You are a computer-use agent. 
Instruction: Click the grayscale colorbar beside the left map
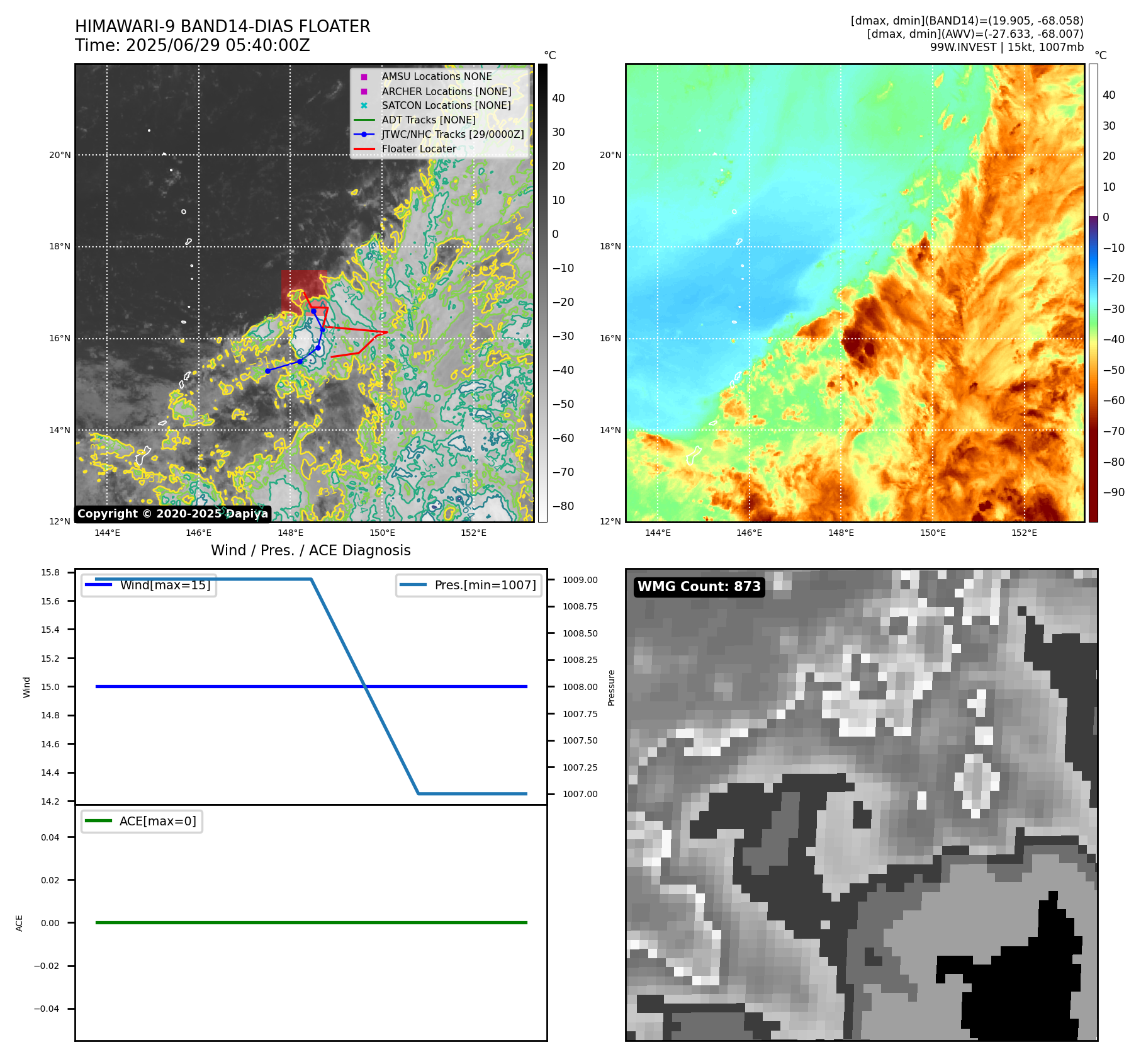tap(542, 293)
